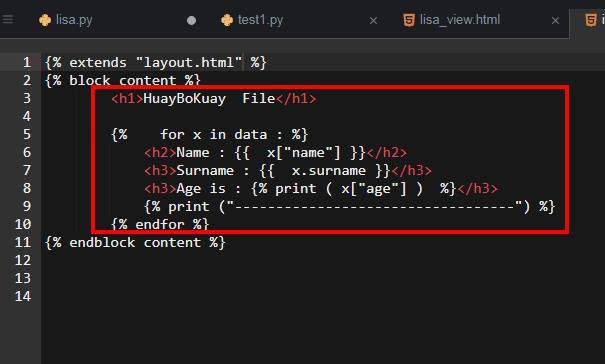Close the lisa_view.html tab
Viewport: 605px width, 364px height.
tap(555, 20)
